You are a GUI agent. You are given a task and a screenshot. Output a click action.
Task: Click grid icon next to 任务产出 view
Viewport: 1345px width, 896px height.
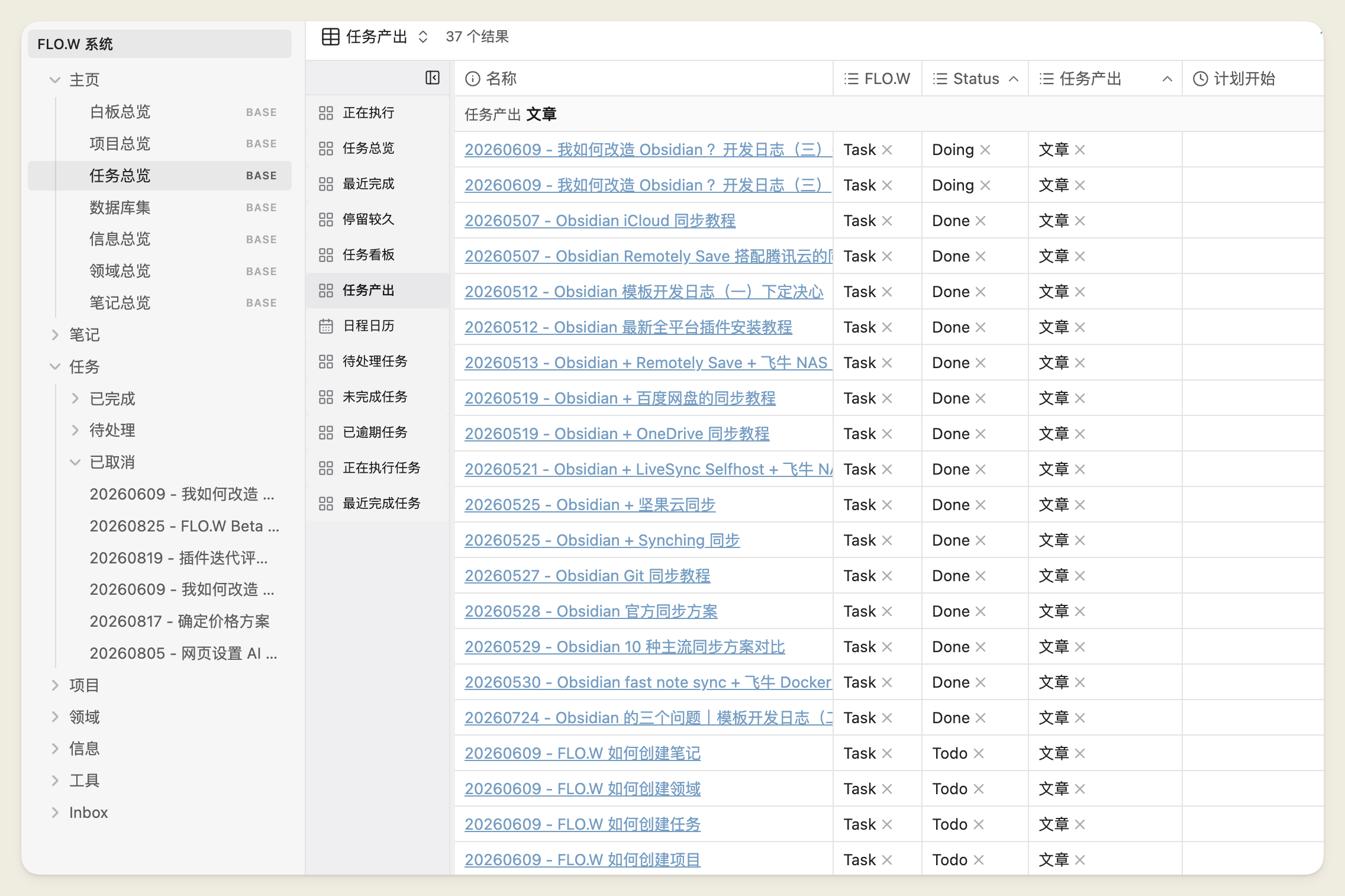coord(326,291)
